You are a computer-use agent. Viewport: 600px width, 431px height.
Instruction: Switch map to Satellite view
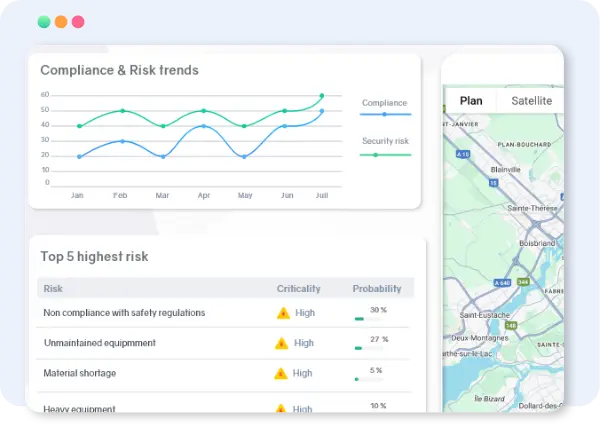click(x=531, y=100)
